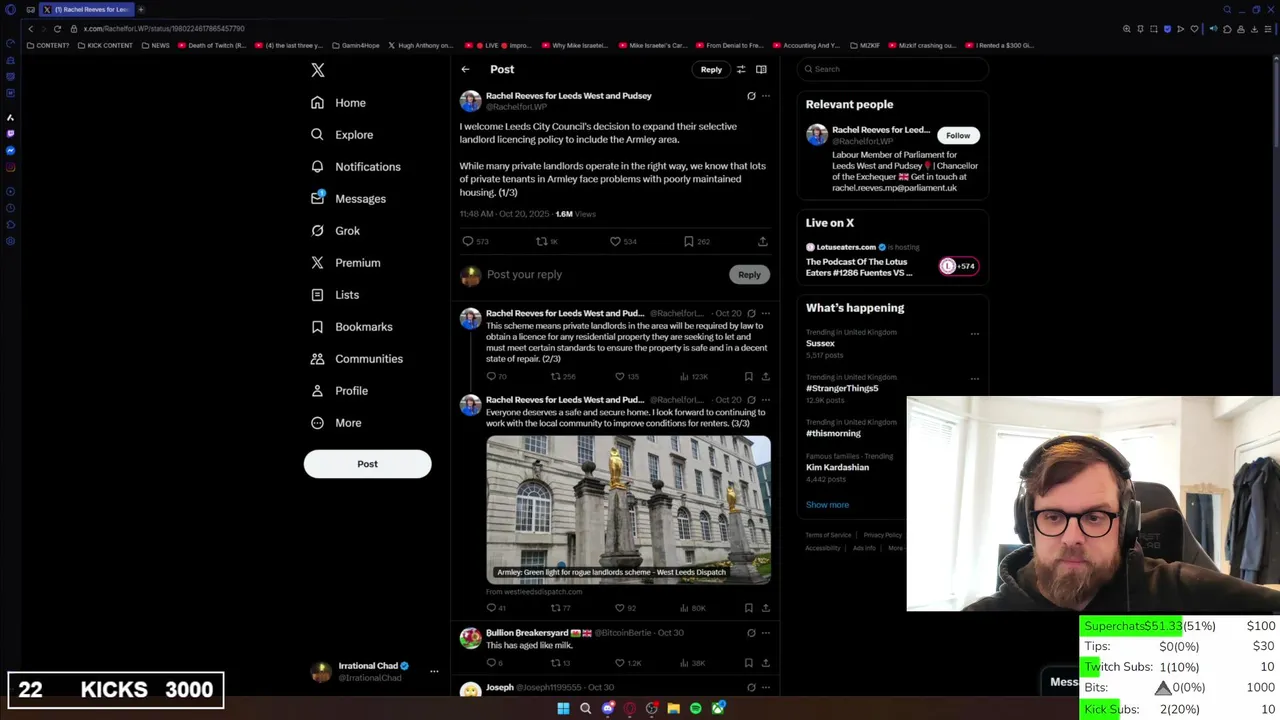This screenshot has height=720, width=1280.
Task: Open Notifications in the sidebar
Action: coord(355,167)
